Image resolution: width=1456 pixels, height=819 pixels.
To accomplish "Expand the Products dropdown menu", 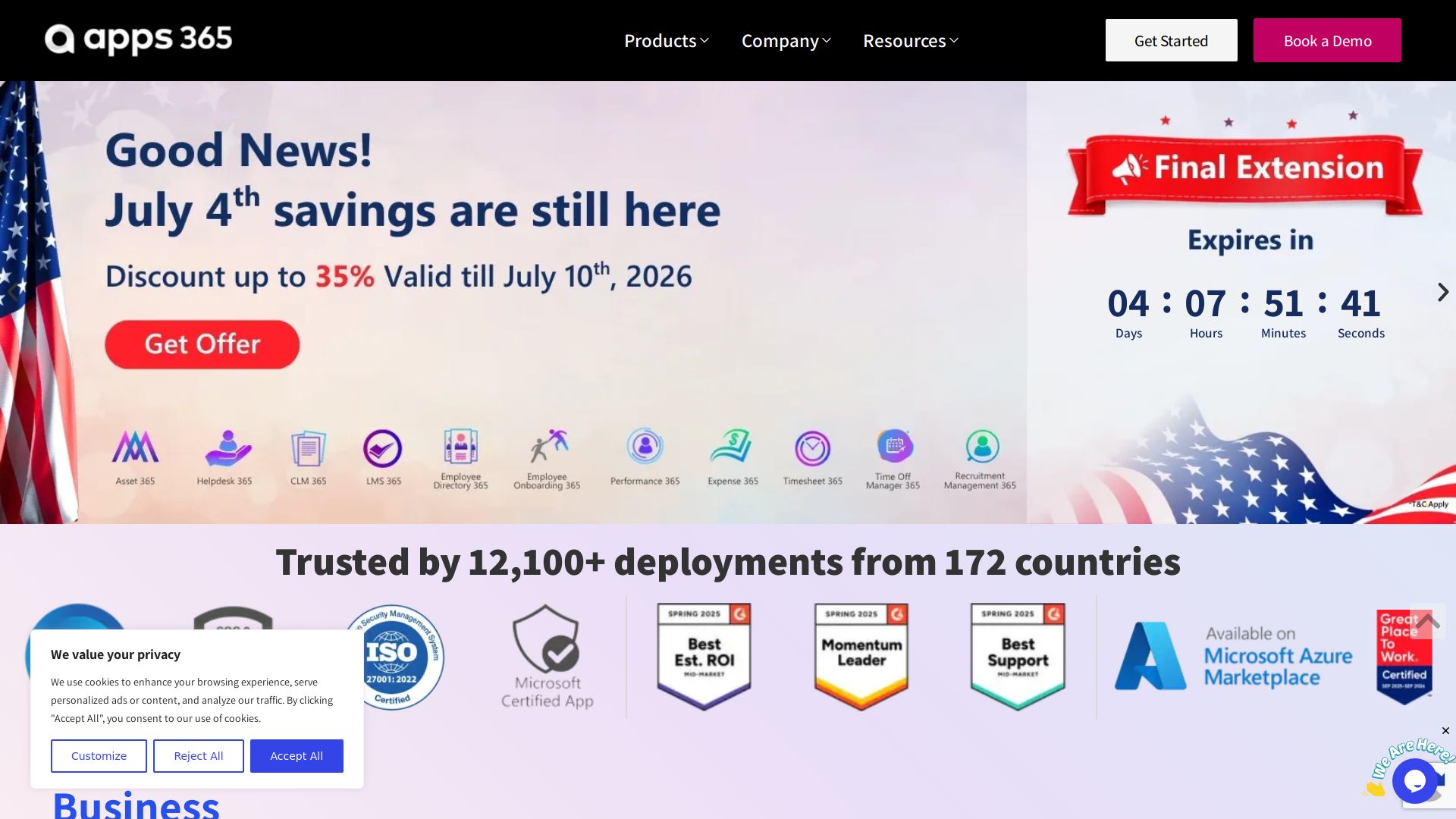I will 666,40.
